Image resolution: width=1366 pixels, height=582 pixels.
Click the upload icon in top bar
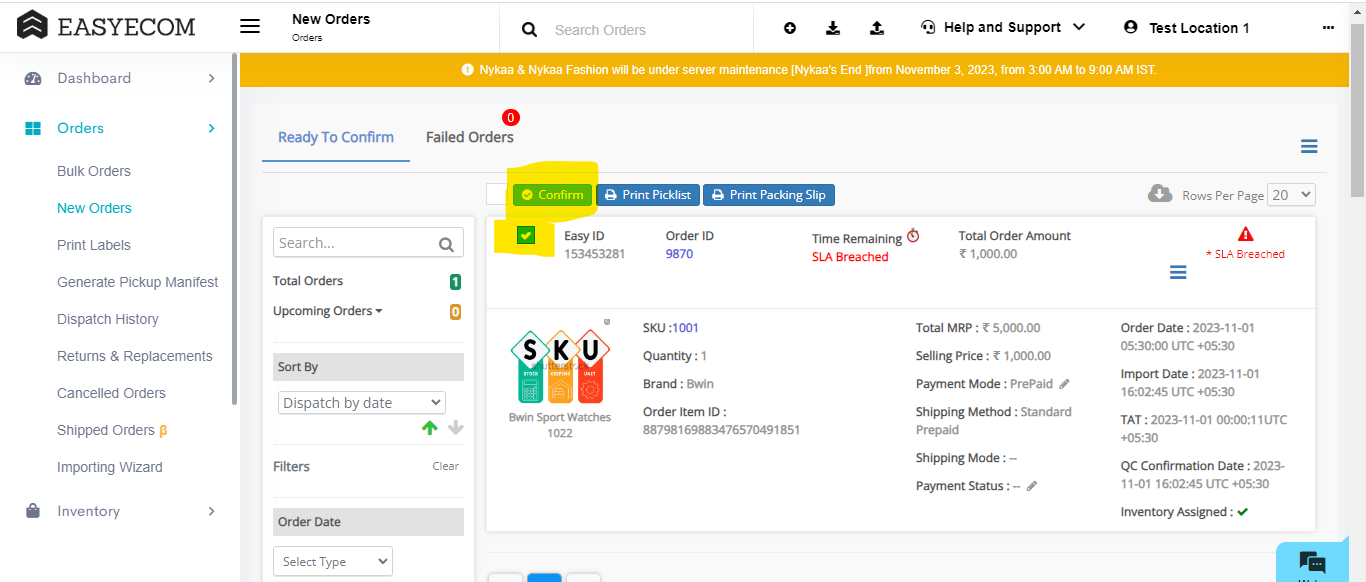click(x=877, y=28)
